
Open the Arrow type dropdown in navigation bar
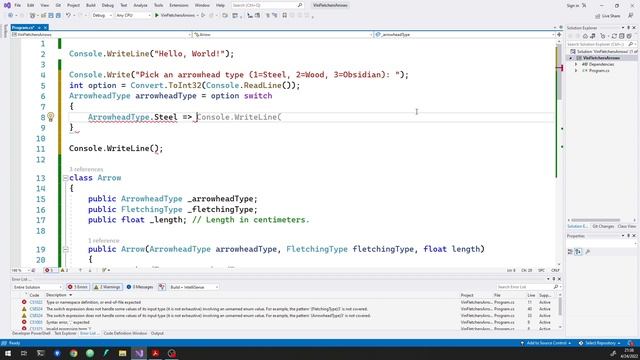282,35
